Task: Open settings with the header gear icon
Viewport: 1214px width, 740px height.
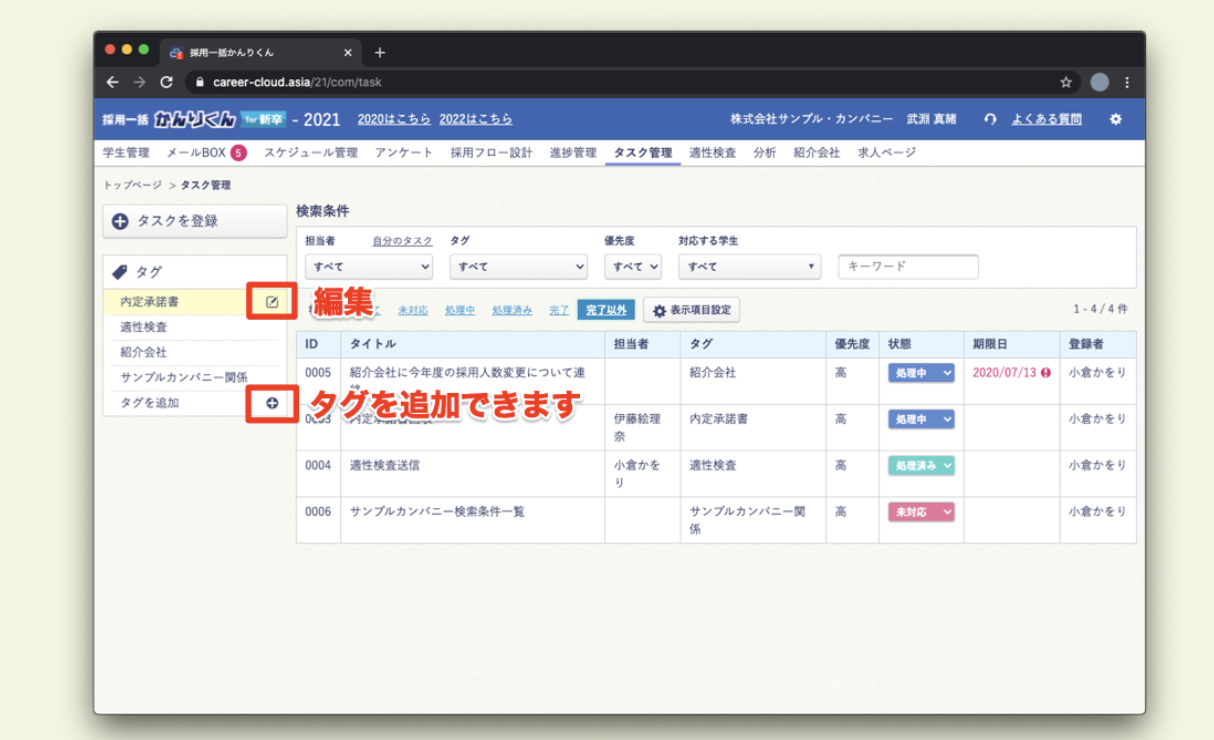Action: point(1116,119)
